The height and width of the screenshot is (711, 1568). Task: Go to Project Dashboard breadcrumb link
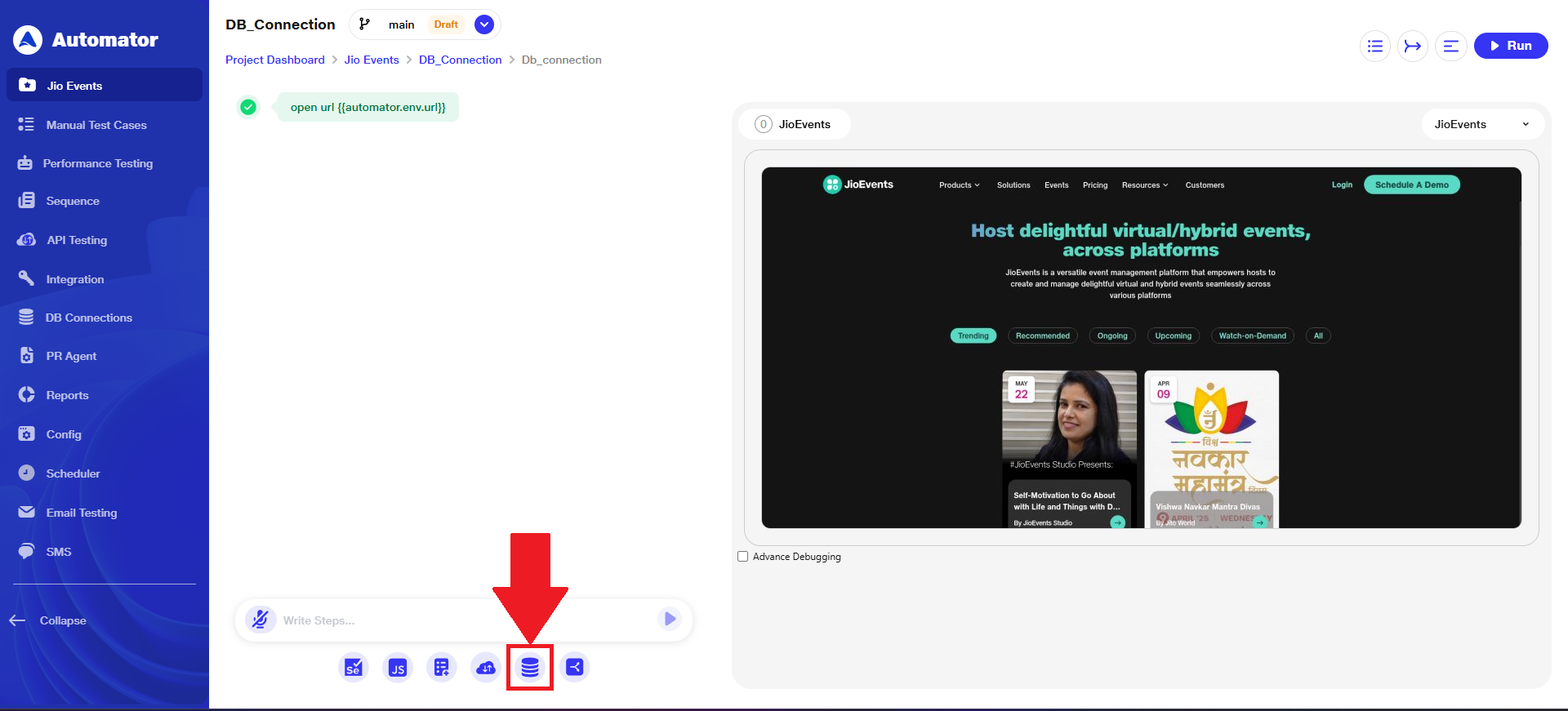[274, 60]
